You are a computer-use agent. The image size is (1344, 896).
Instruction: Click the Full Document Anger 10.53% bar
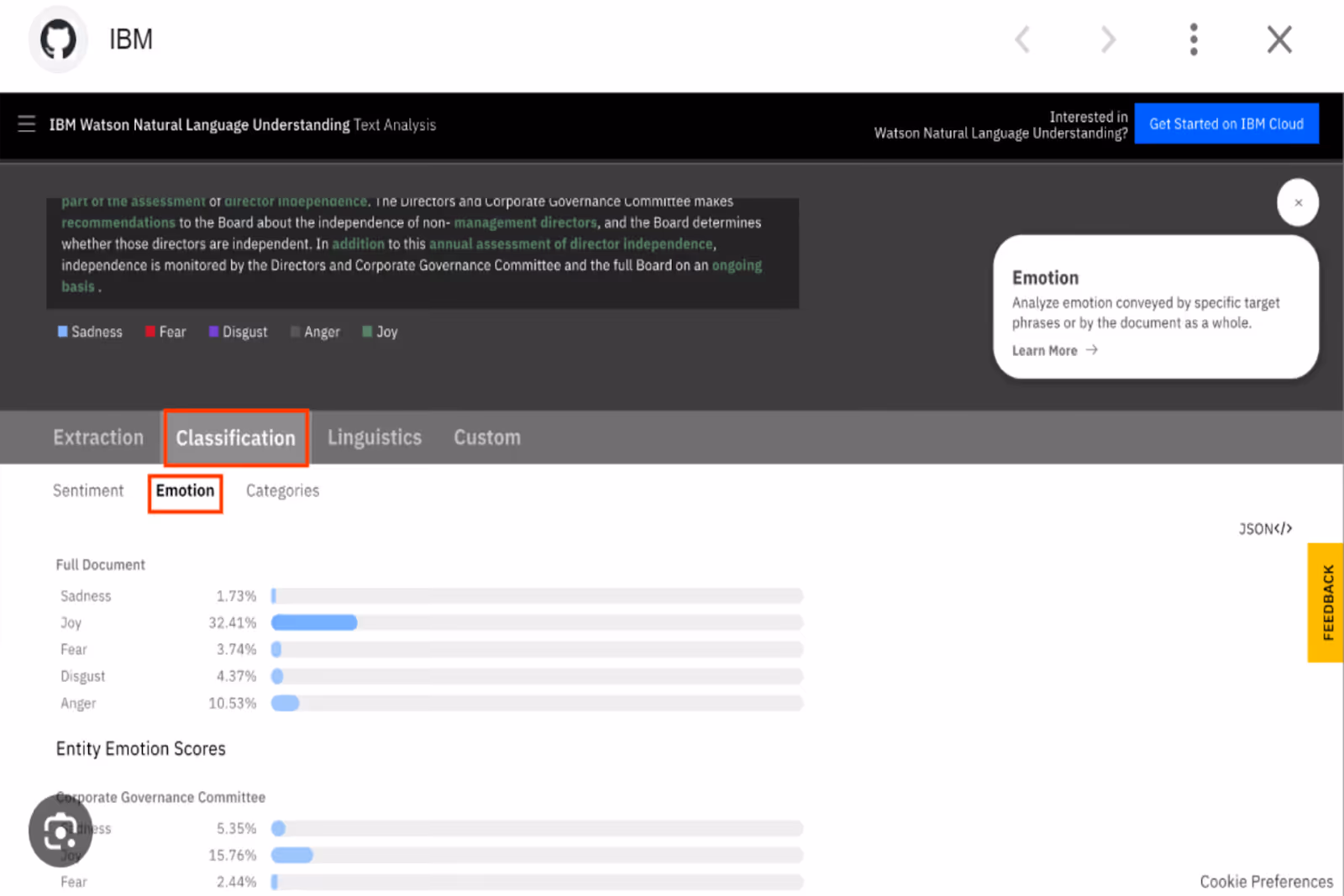[x=537, y=703]
